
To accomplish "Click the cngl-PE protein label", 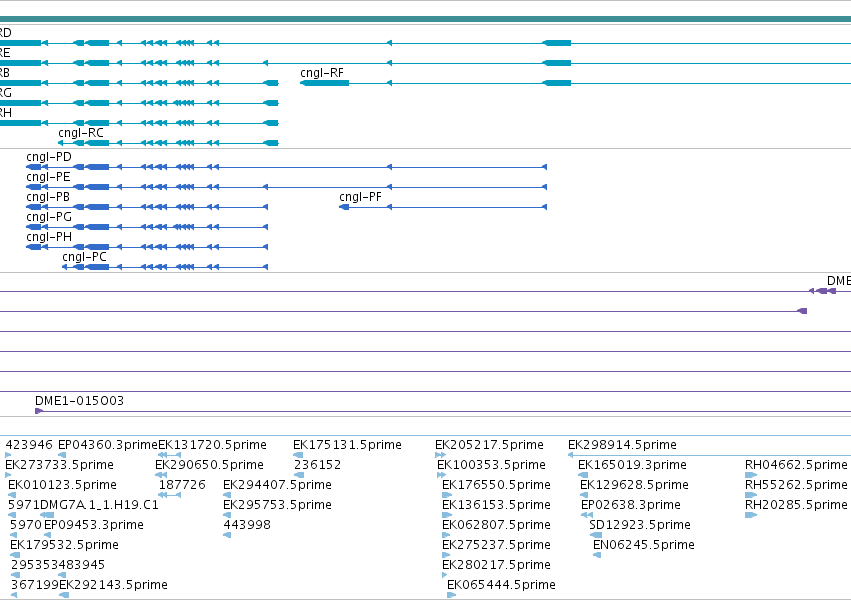I will click(48, 177).
